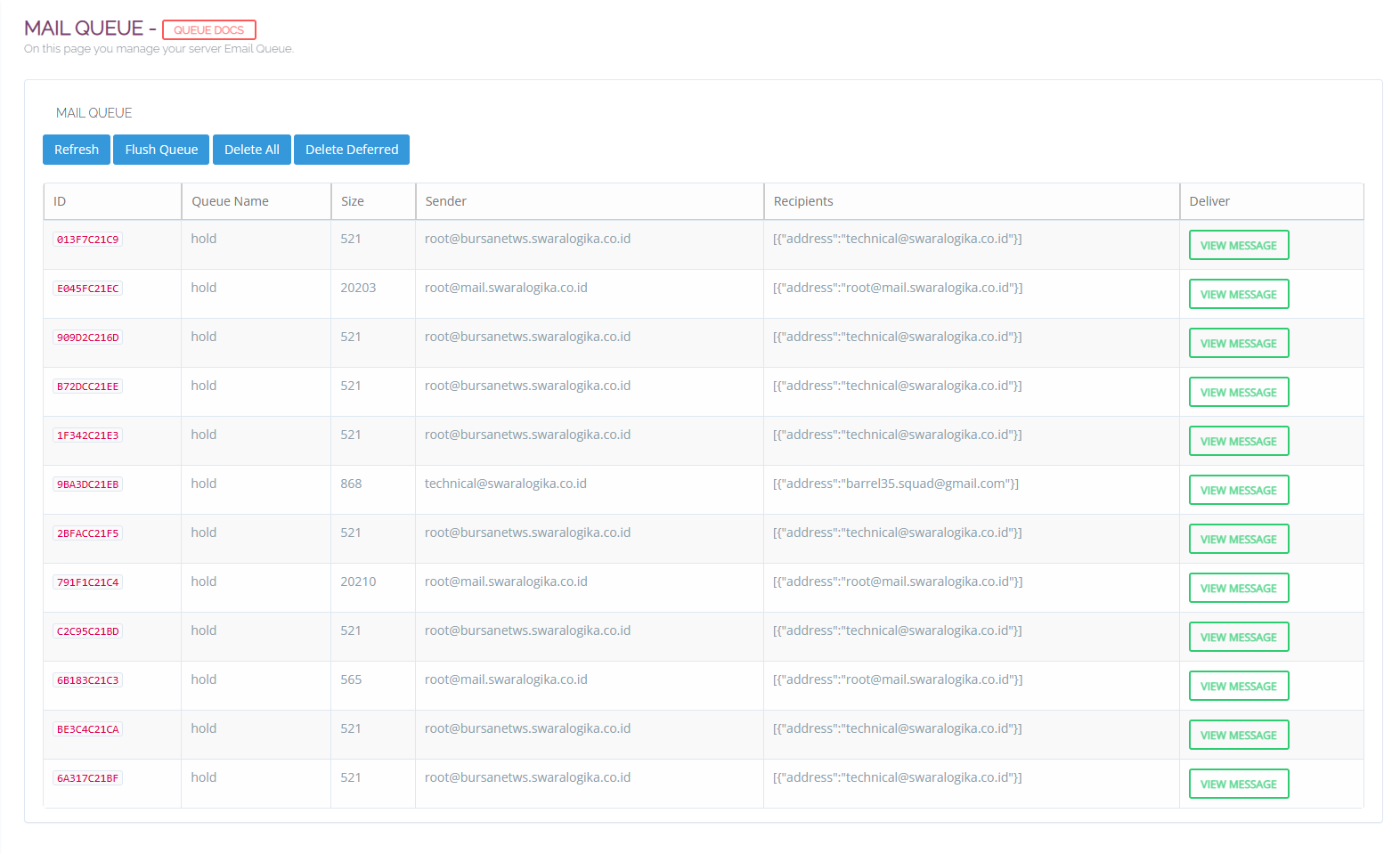View message for ID 6A317C21BF
Image resolution: width=1400 pixels, height=854 pixels.
point(1239,784)
